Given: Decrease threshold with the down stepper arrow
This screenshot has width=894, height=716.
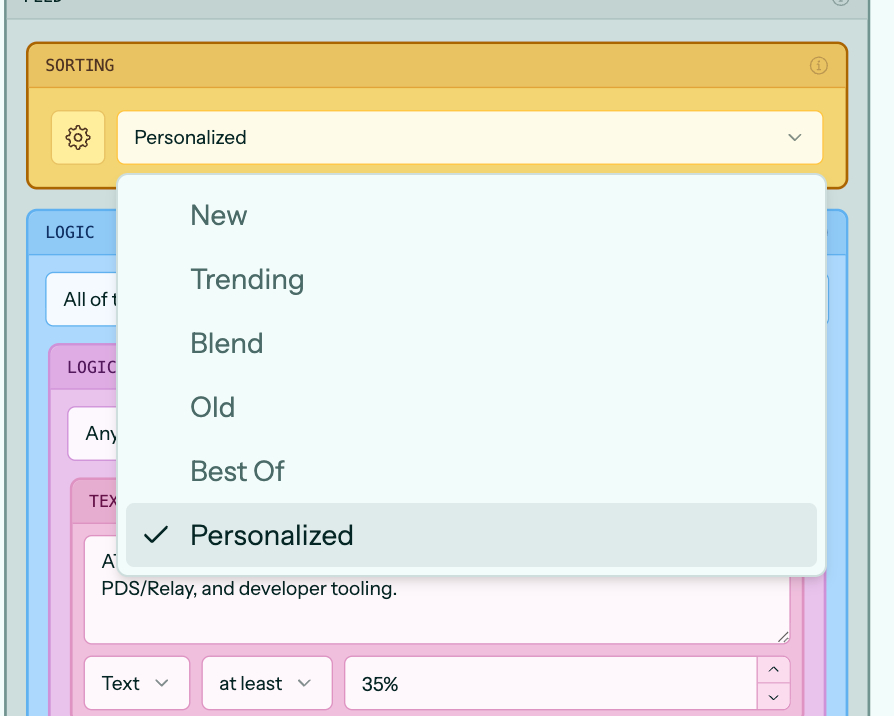Looking at the screenshot, I should point(773,696).
